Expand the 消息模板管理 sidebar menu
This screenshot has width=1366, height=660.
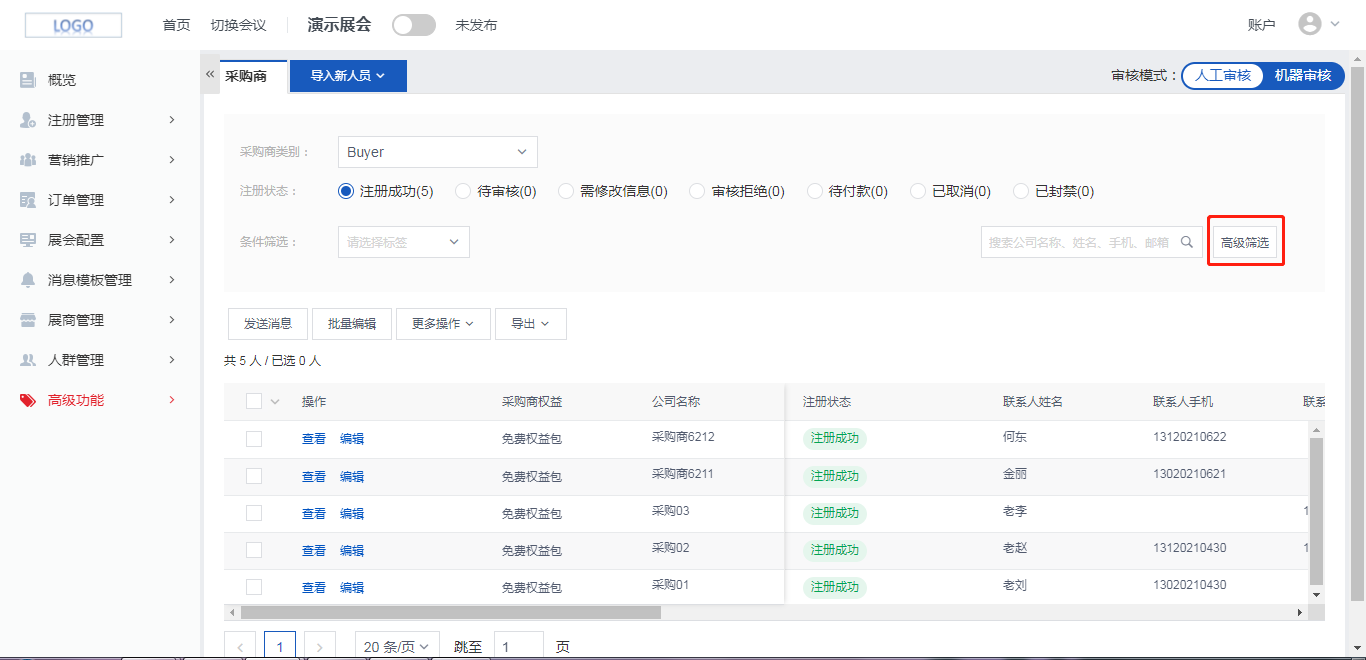point(172,280)
